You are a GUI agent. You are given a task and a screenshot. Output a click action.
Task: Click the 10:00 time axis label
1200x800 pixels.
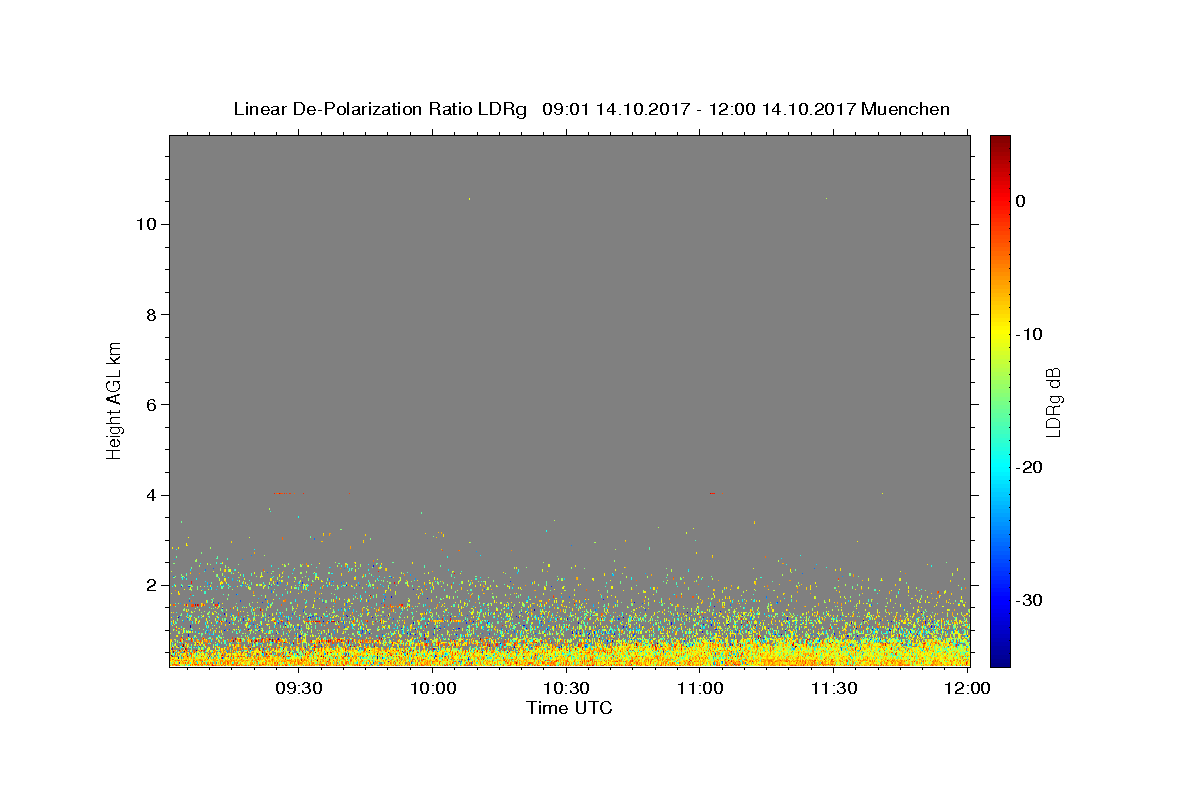[433, 689]
